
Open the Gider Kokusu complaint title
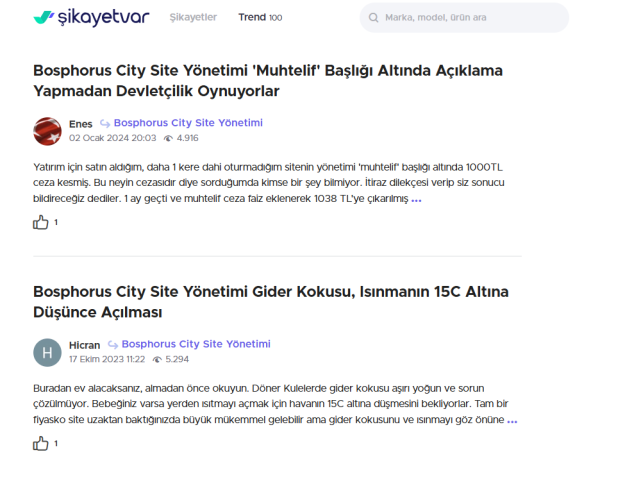[x=270, y=302]
